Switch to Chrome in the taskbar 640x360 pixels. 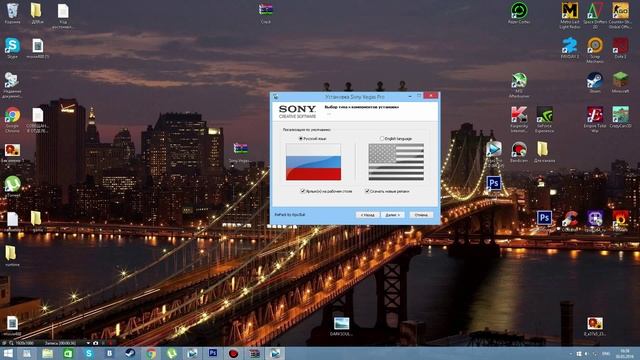click(151, 353)
